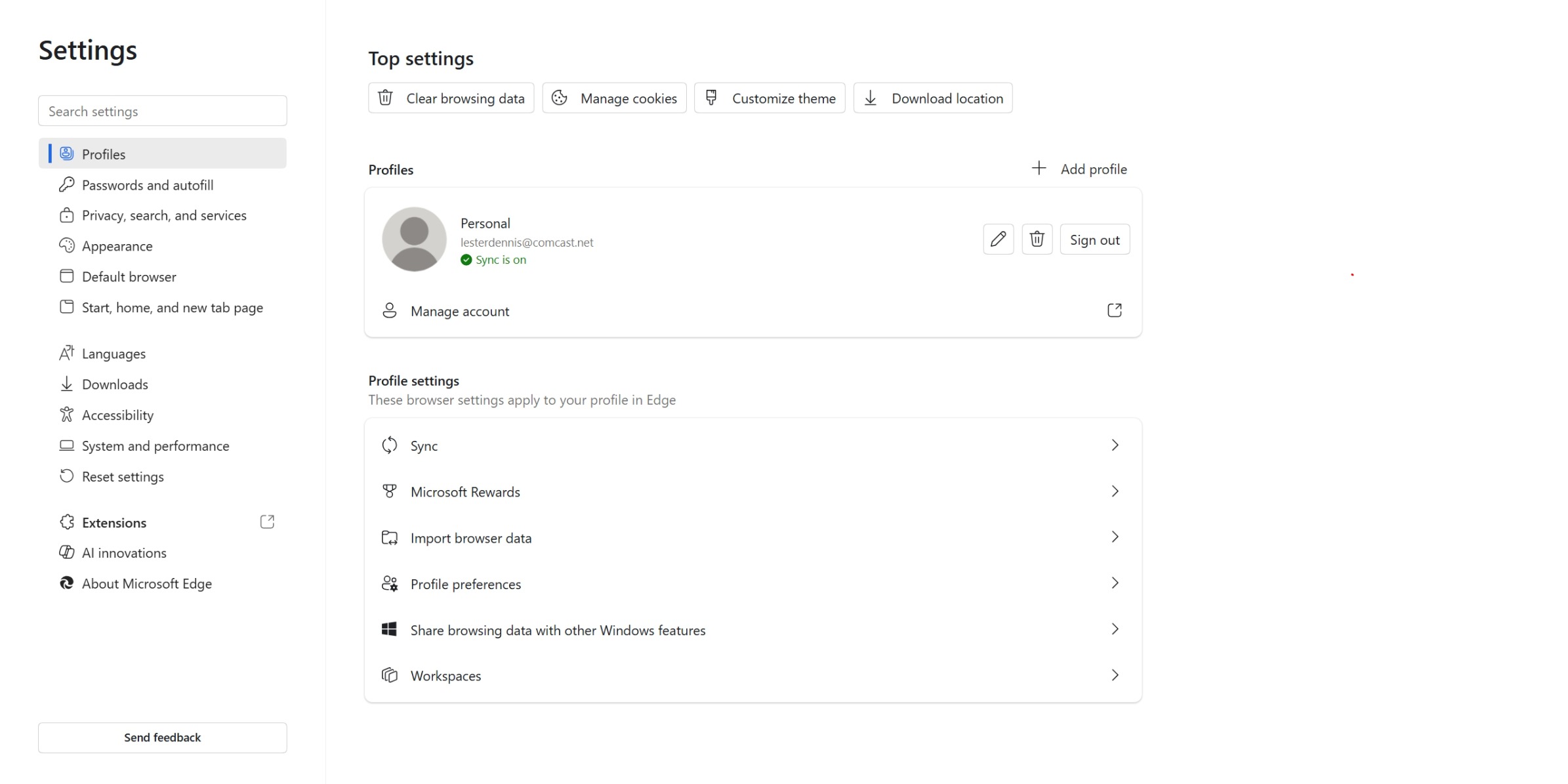The width and height of the screenshot is (1568, 784).
Task: Click the plus icon to add a profile
Action: [x=1038, y=169]
